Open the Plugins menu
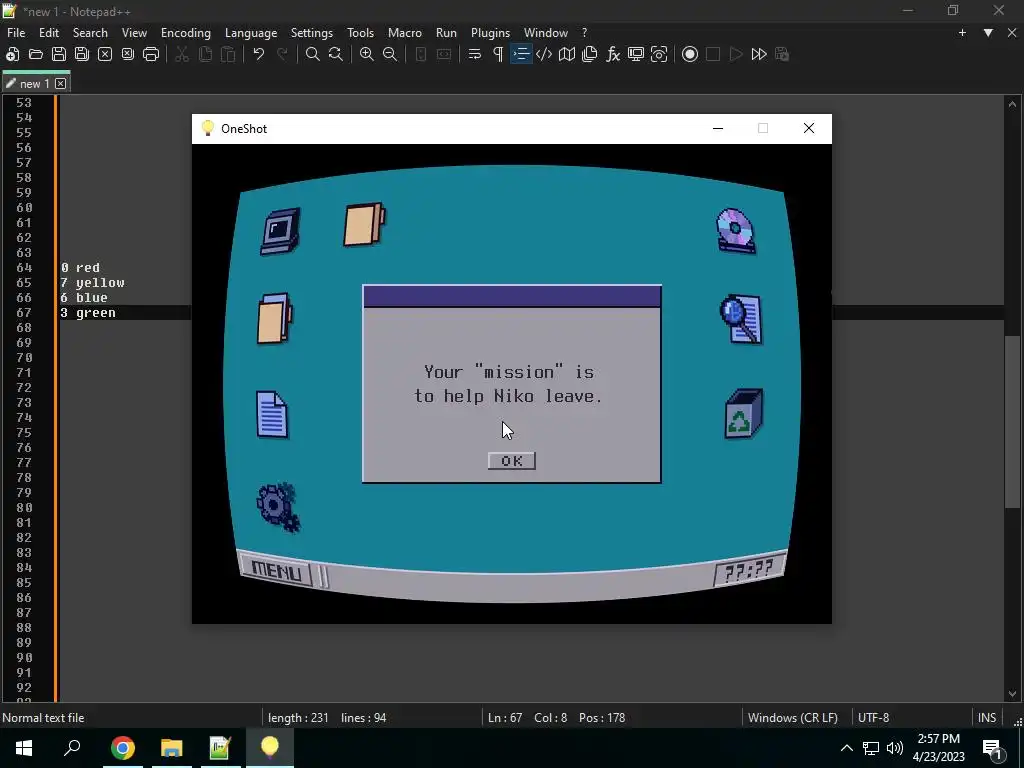 point(490,33)
